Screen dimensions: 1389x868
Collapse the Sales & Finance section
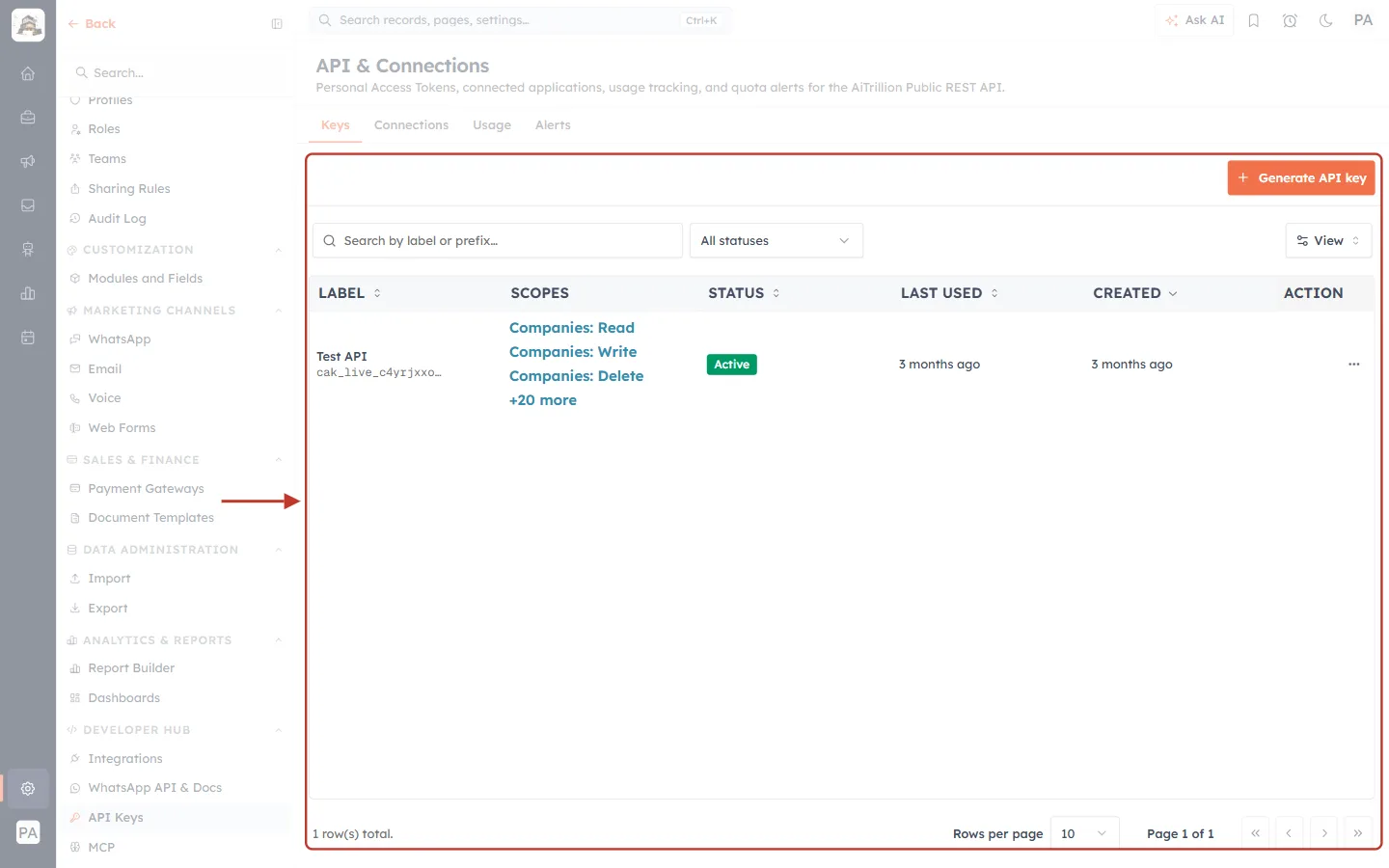(279, 460)
